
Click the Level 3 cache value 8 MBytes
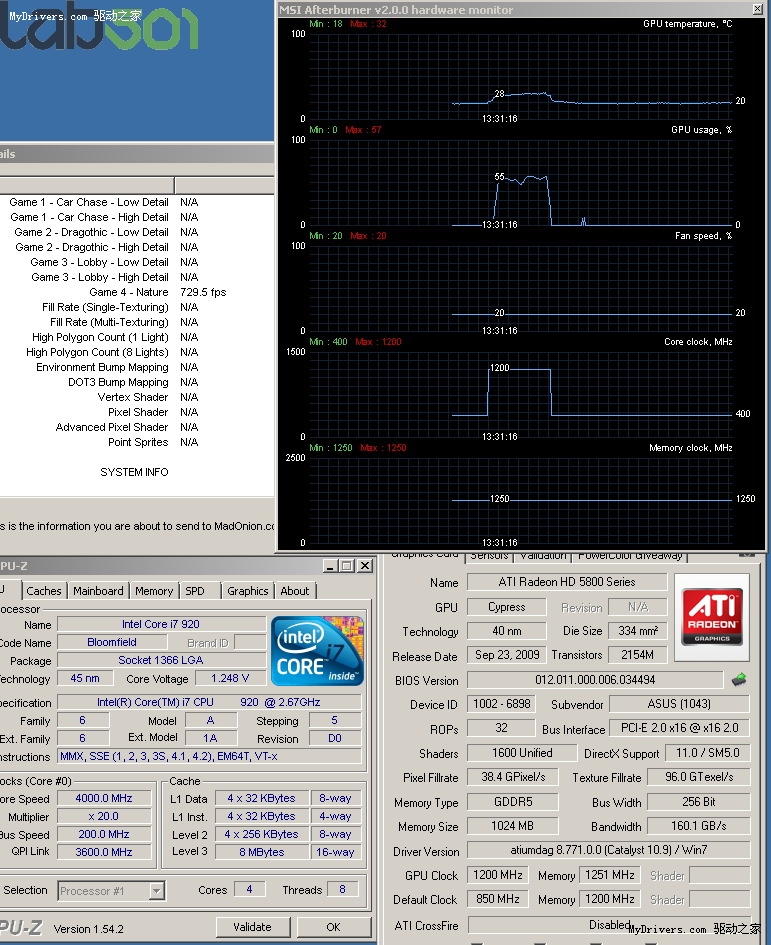click(262, 852)
